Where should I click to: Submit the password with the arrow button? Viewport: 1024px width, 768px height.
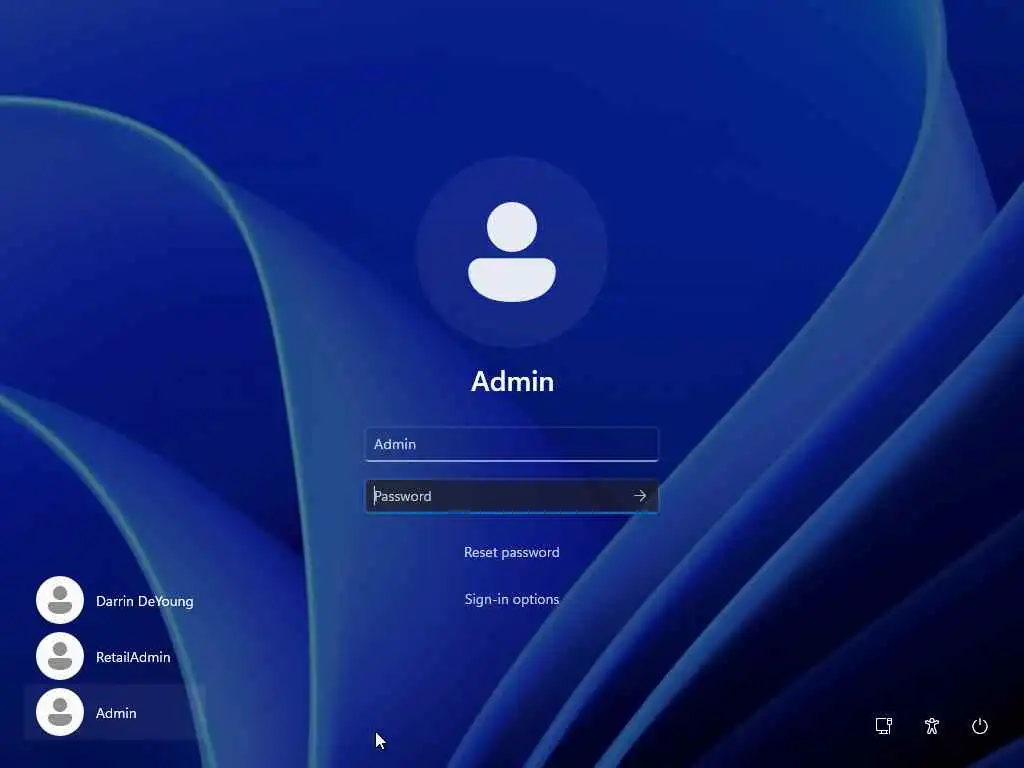pos(640,496)
